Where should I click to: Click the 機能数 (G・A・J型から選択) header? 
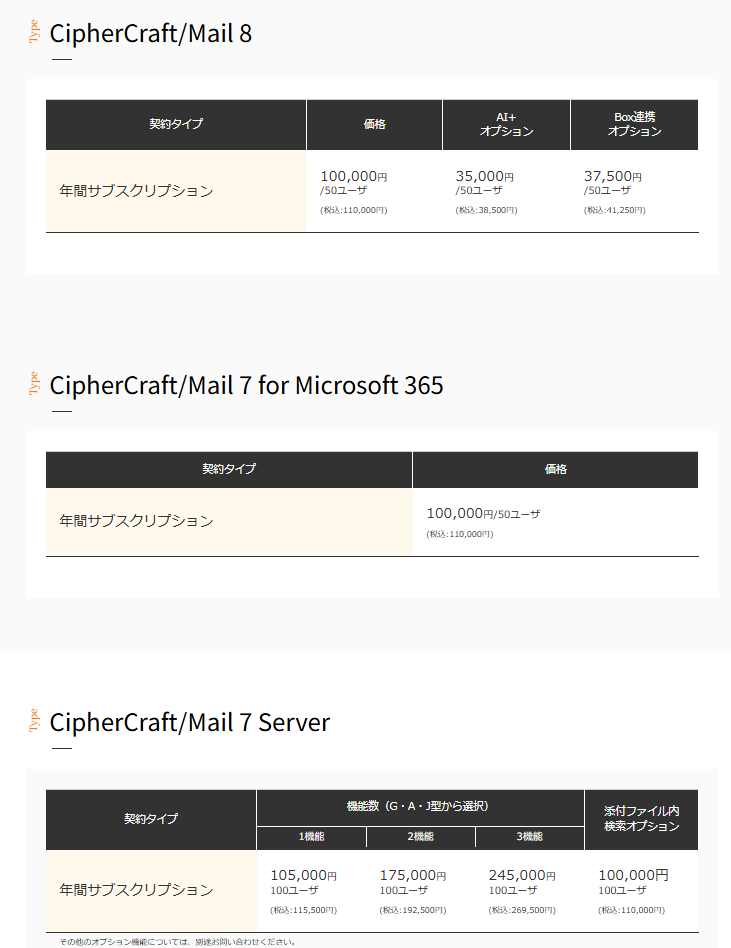[420, 806]
